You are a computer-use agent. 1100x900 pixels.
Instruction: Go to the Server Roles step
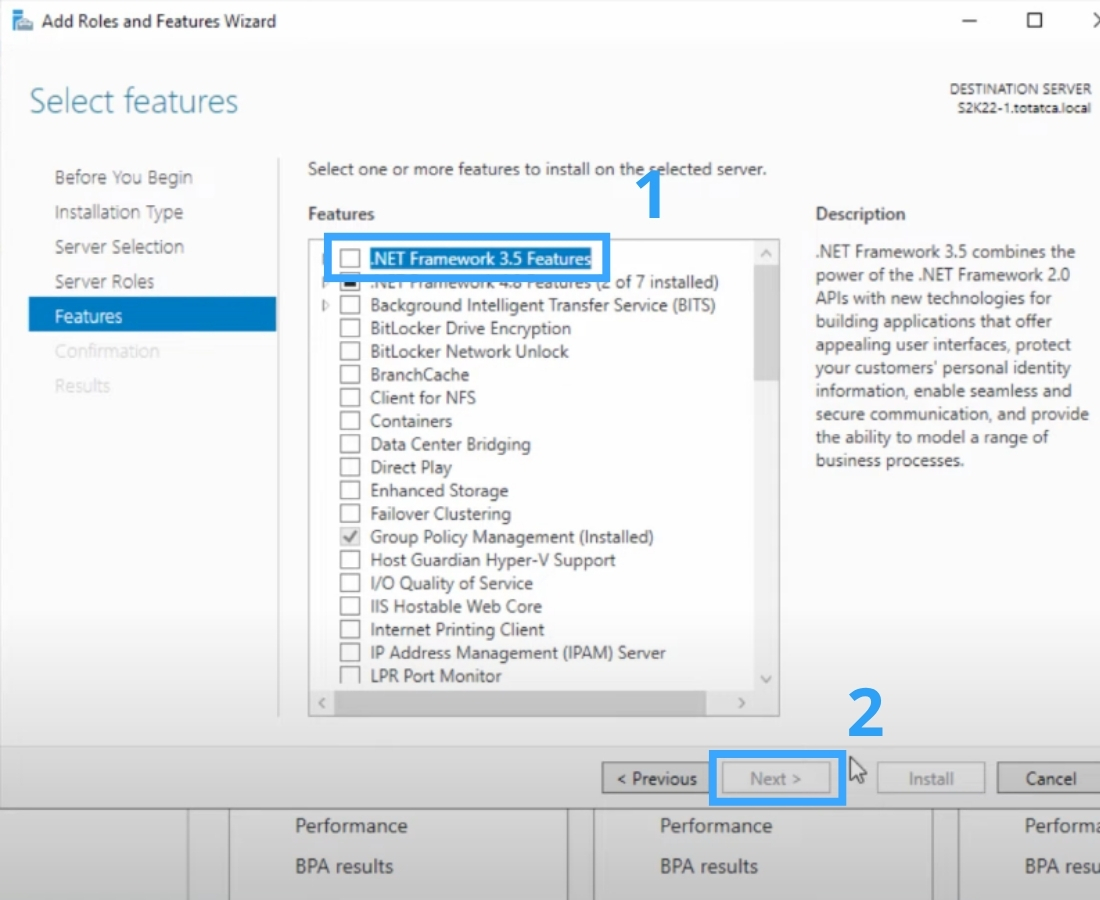pyautogui.click(x=104, y=282)
